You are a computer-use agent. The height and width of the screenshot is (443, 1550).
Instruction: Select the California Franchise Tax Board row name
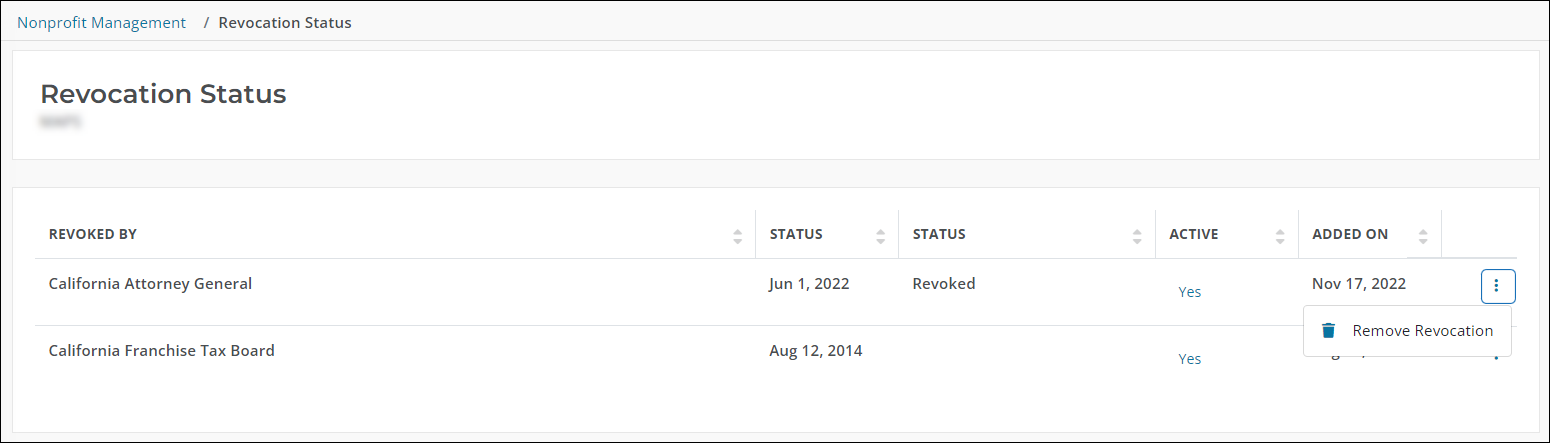(x=161, y=351)
